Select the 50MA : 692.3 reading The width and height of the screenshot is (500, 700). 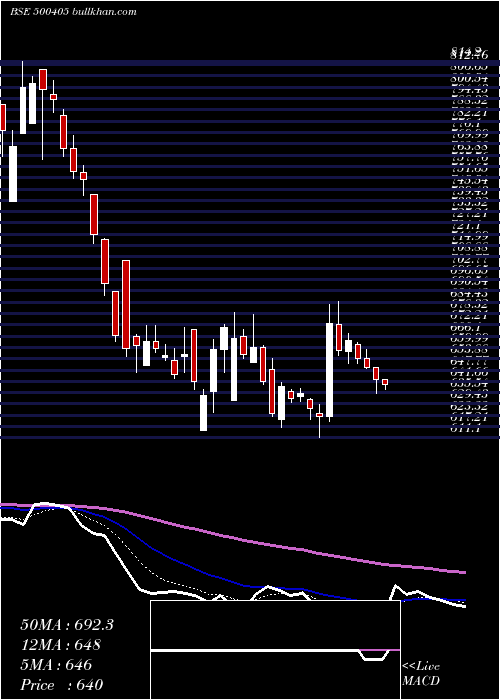pos(67,625)
